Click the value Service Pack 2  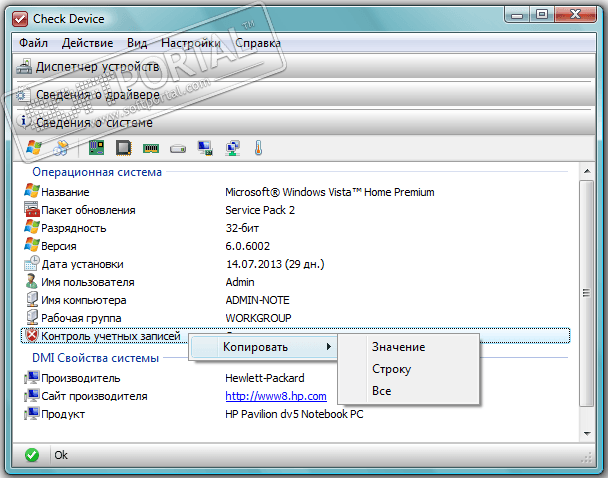(x=260, y=210)
